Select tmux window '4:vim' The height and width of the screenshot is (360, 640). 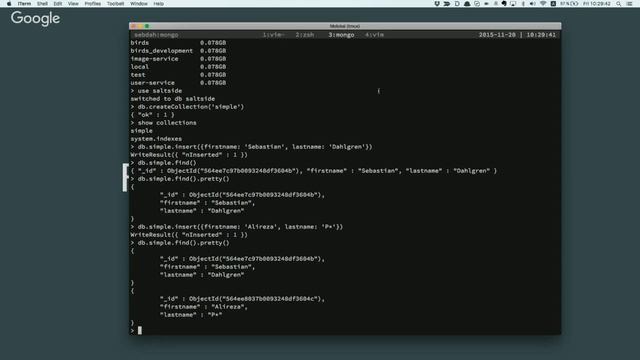point(375,35)
